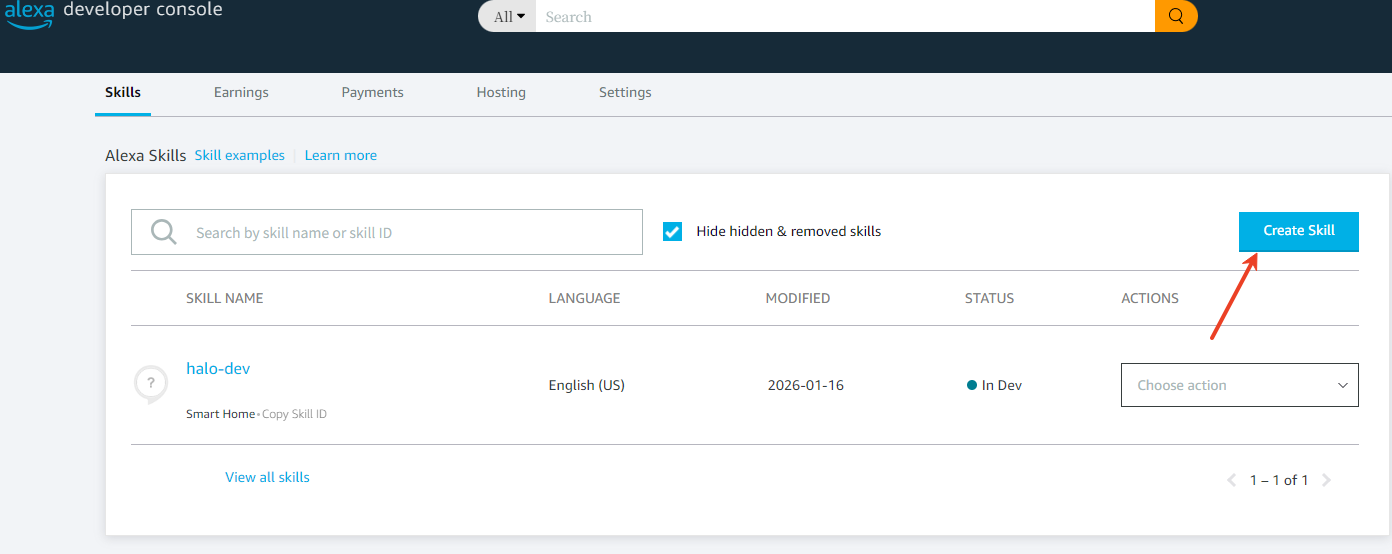Viewport: 1392px width, 554px height.
Task: Click the View all skills link
Action: tap(267, 477)
